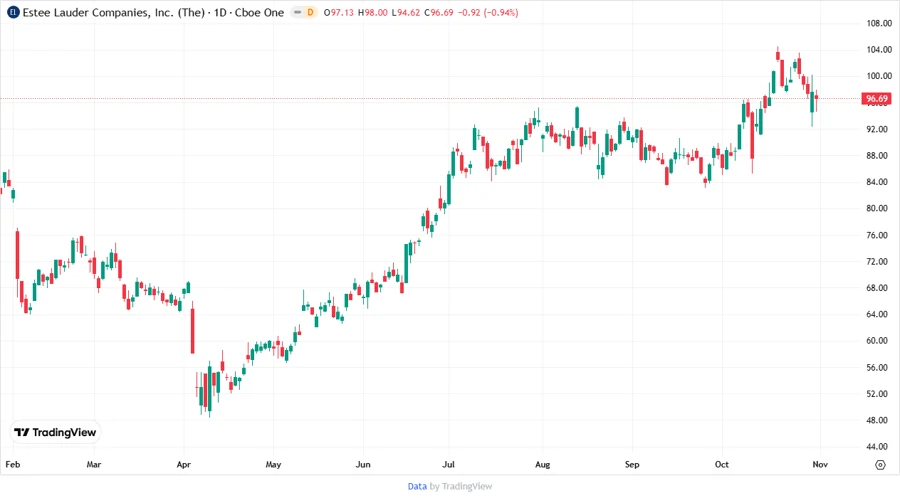The width and height of the screenshot is (900, 498).
Task: Click the Cboe One exchange label
Action: [259, 12]
